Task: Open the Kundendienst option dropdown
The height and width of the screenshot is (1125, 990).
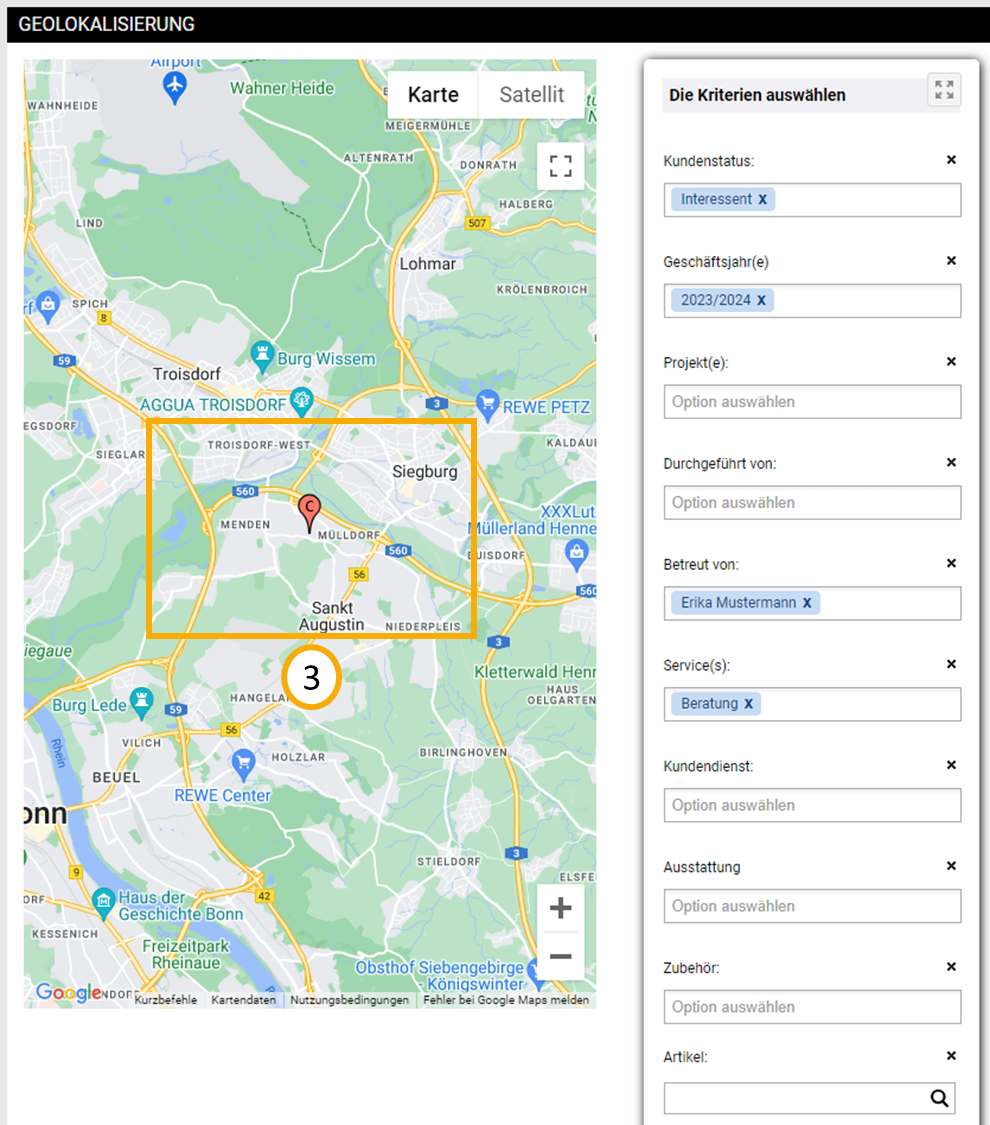Action: (811, 805)
